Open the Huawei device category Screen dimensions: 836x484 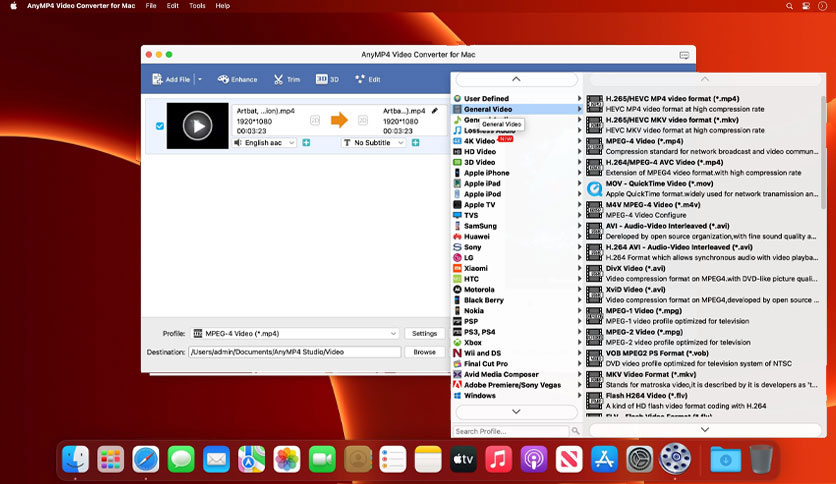click(517, 237)
